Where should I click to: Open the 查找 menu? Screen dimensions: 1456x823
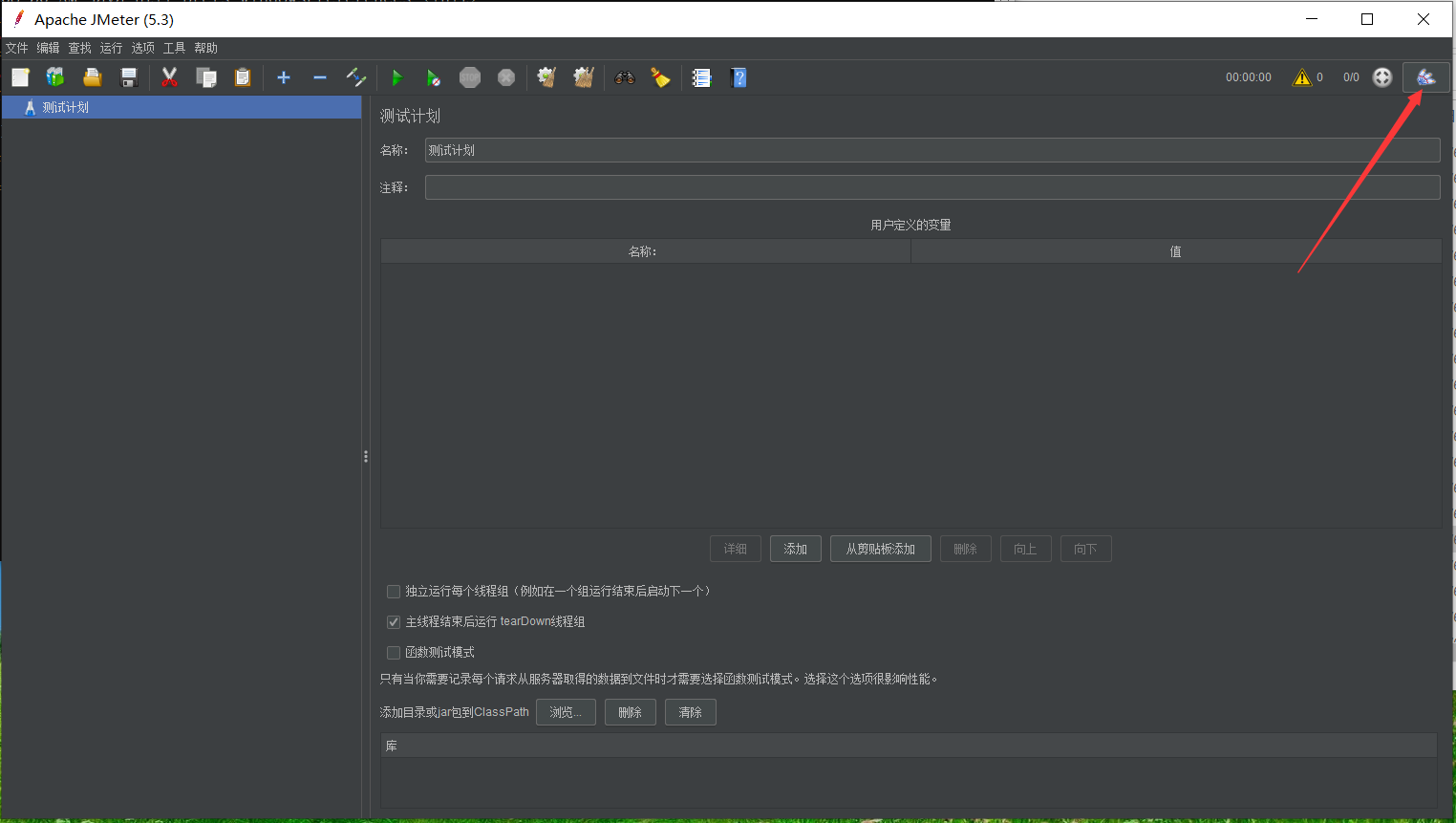tap(80, 48)
